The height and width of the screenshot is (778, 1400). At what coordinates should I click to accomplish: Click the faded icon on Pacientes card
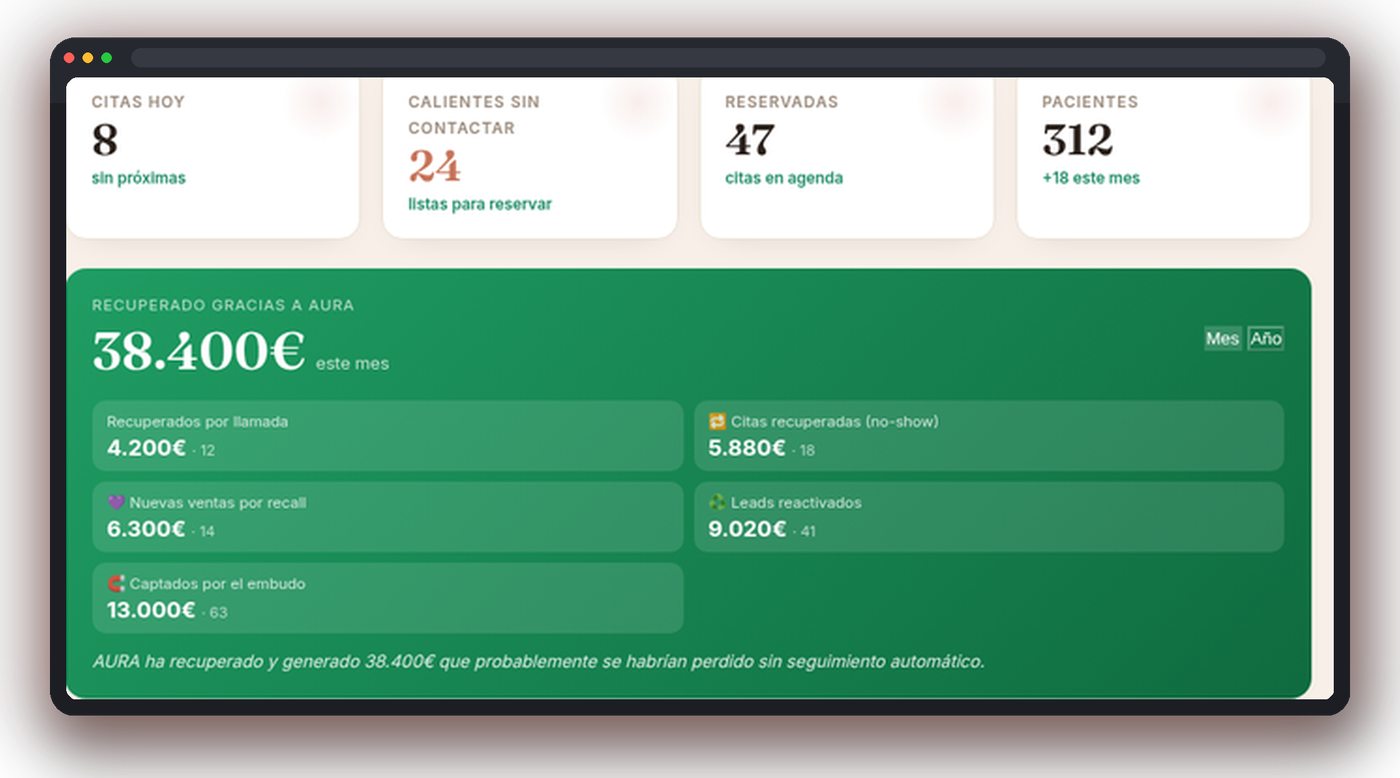1270,105
